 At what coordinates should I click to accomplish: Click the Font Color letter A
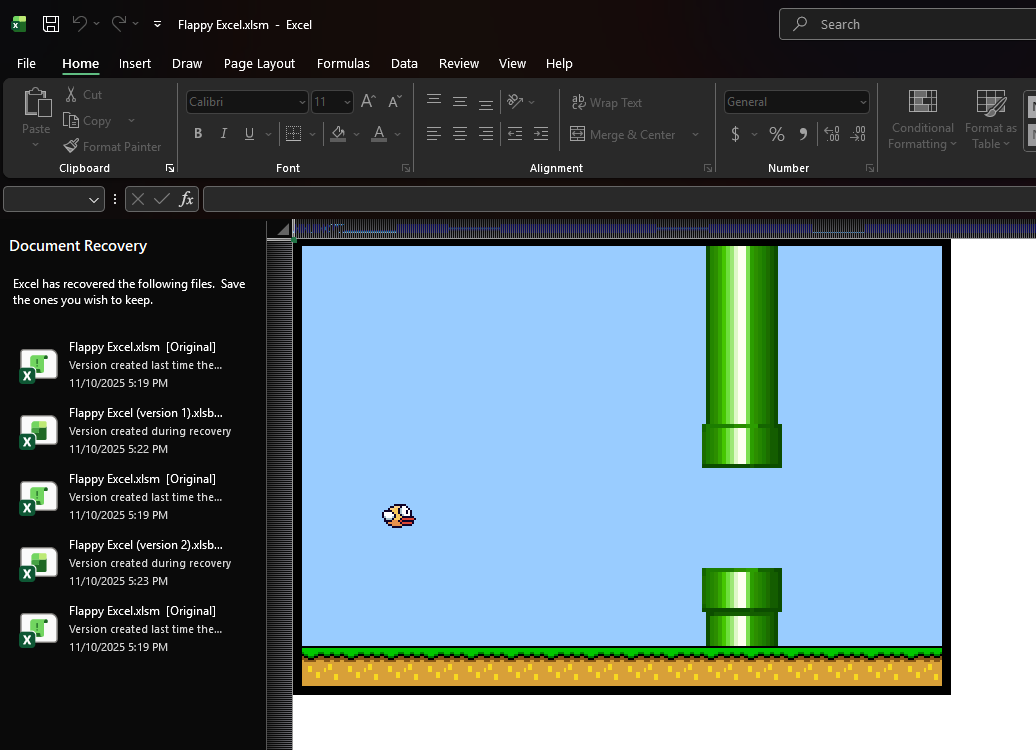tap(379, 133)
